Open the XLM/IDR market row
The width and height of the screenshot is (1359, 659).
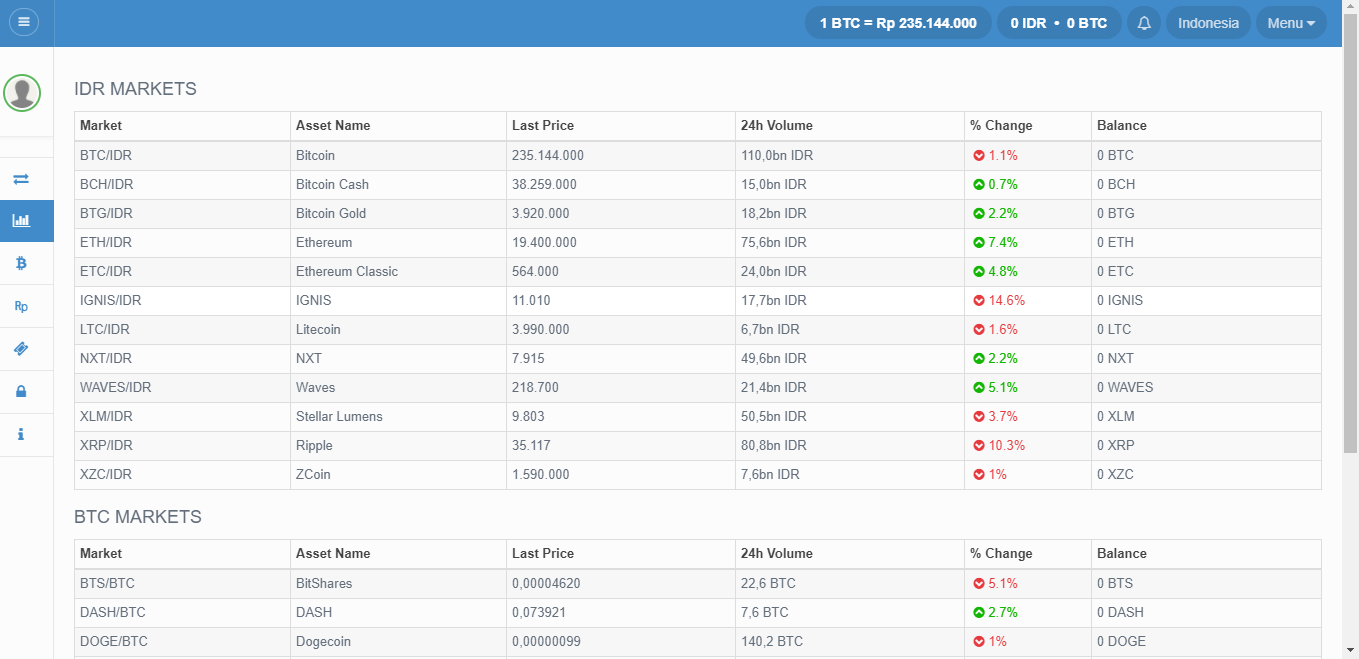pyautogui.click(x=698, y=417)
